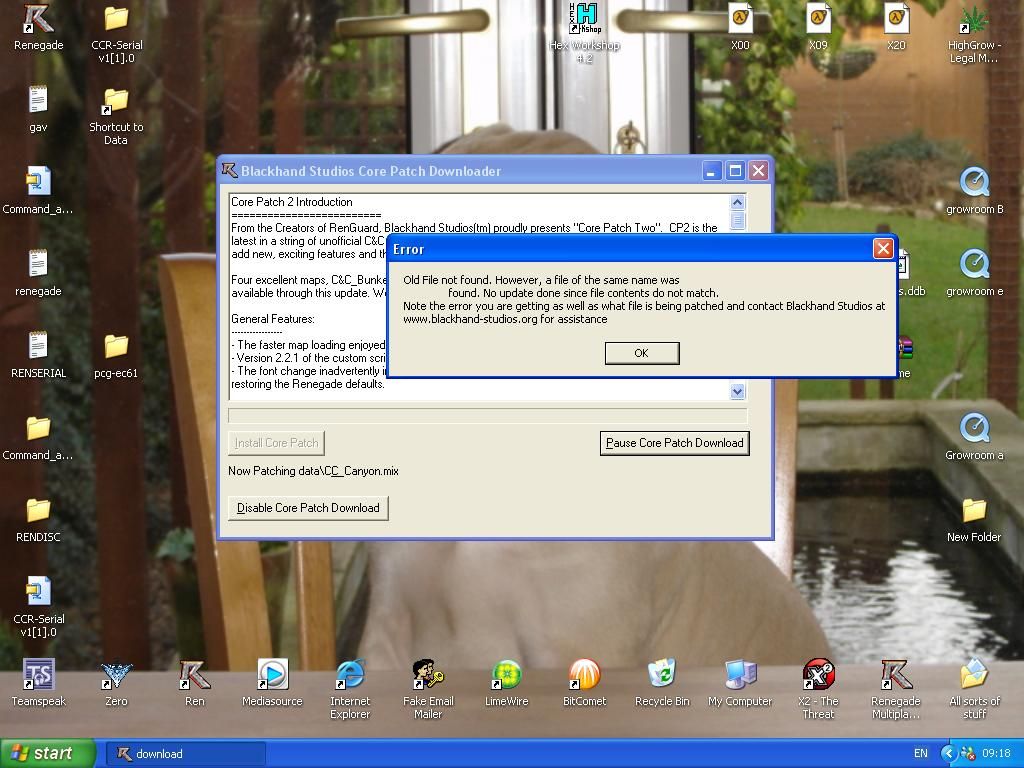
Task: Click Disable Core Patch Download button
Action: 308,508
